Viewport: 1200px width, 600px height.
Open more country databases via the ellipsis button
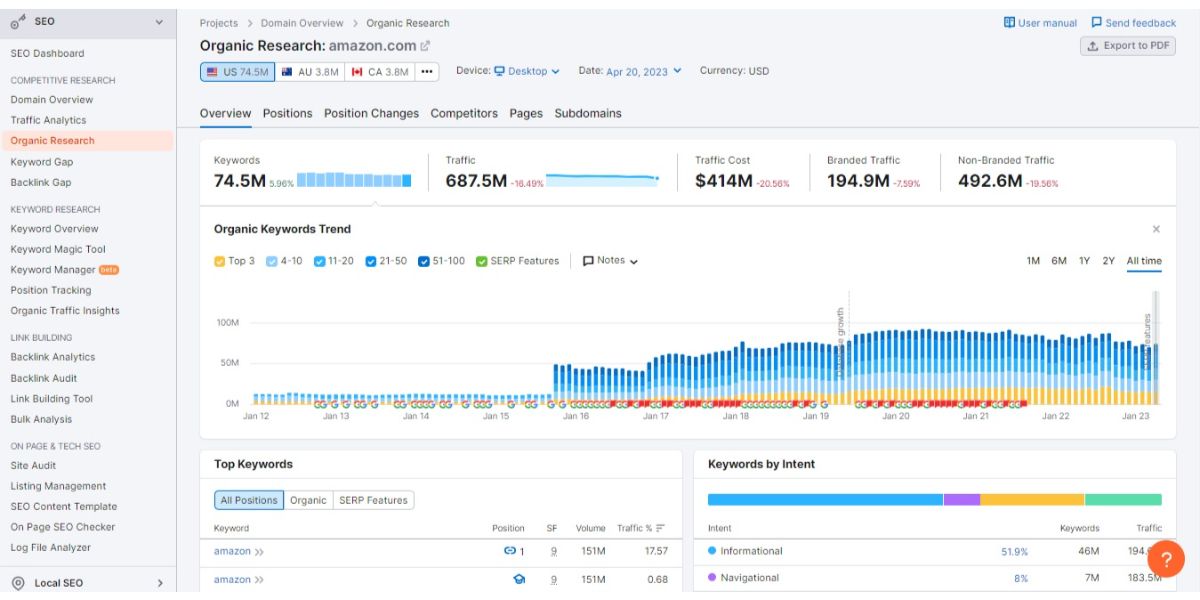coord(427,71)
